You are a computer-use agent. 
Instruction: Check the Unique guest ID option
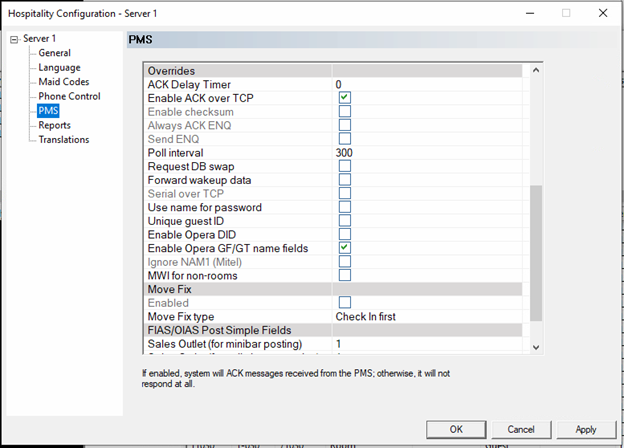(x=344, y=221)
